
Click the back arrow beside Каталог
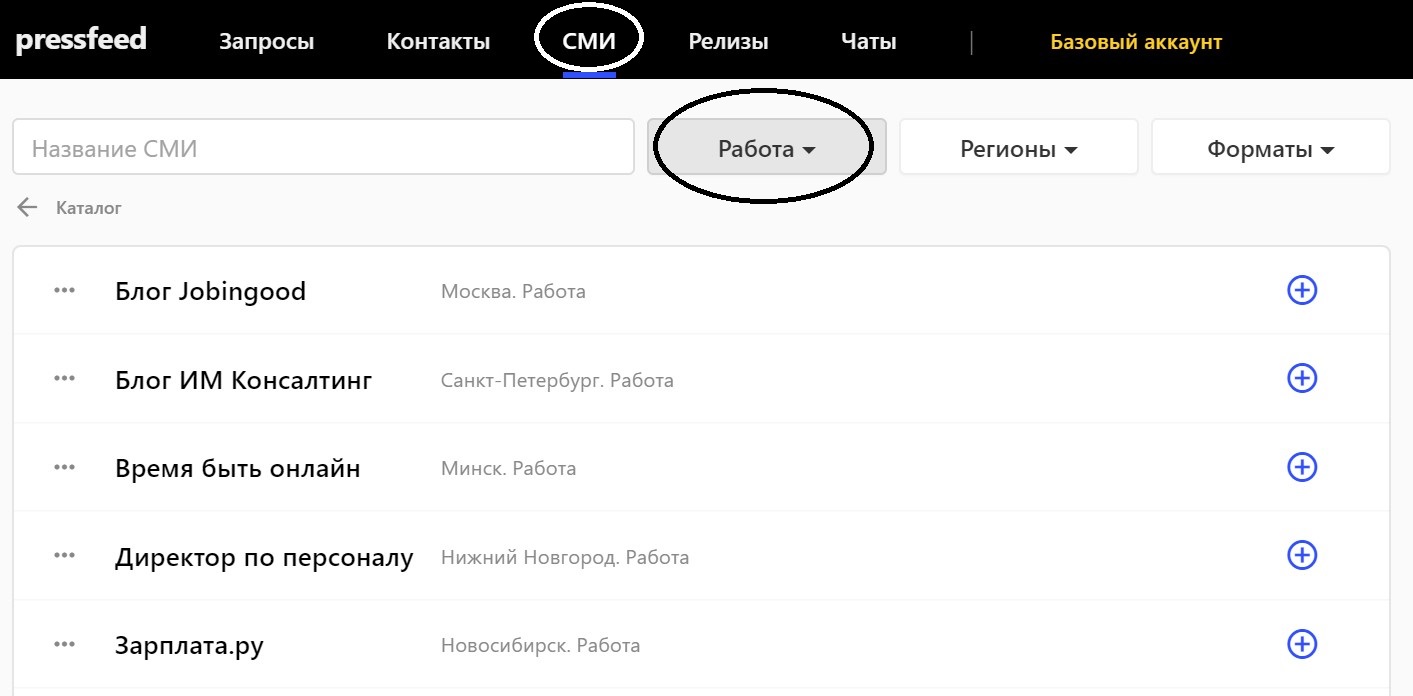click(x=27, y=208)
